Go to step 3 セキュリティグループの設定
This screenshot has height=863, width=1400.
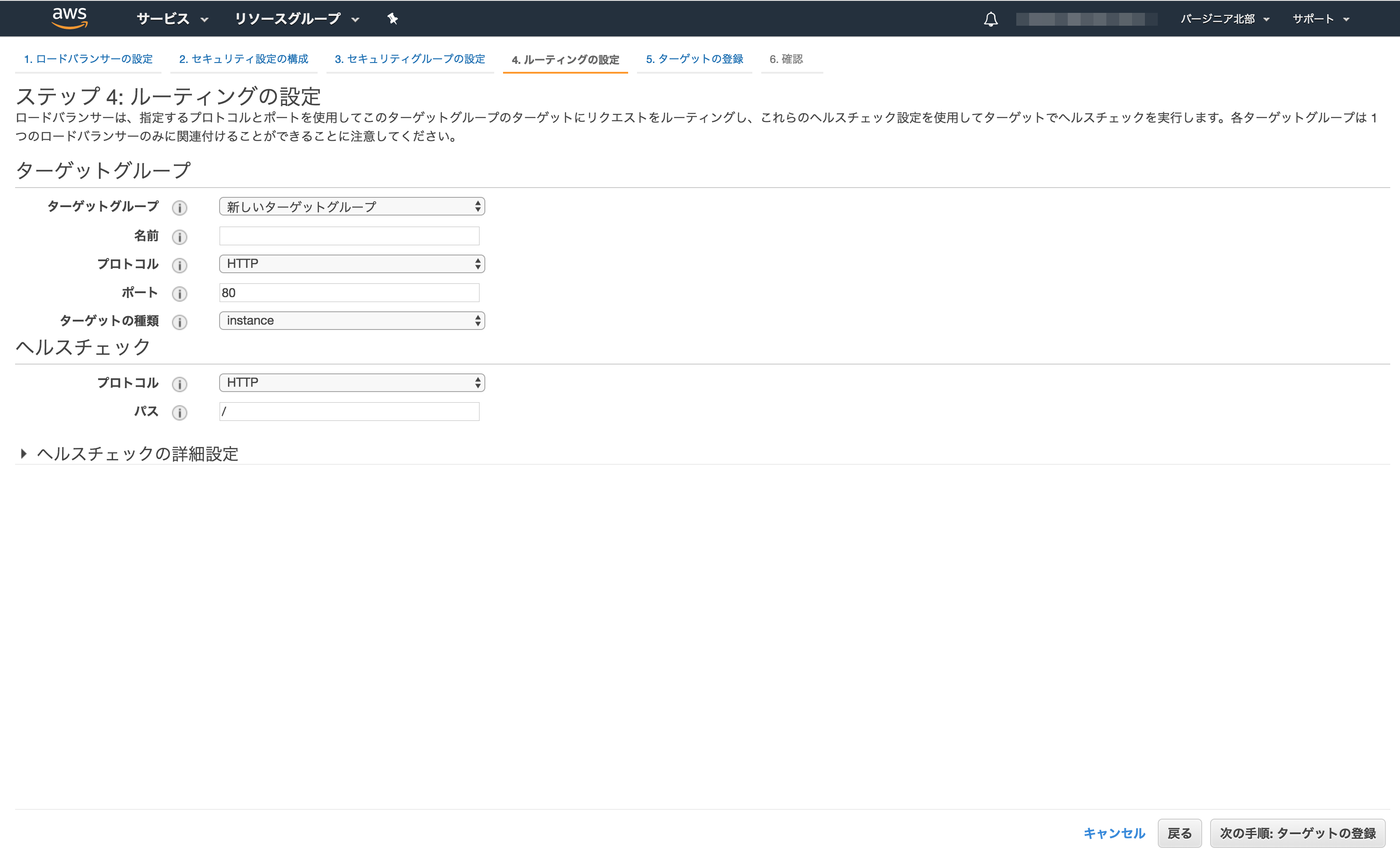(x=410, y=59)
